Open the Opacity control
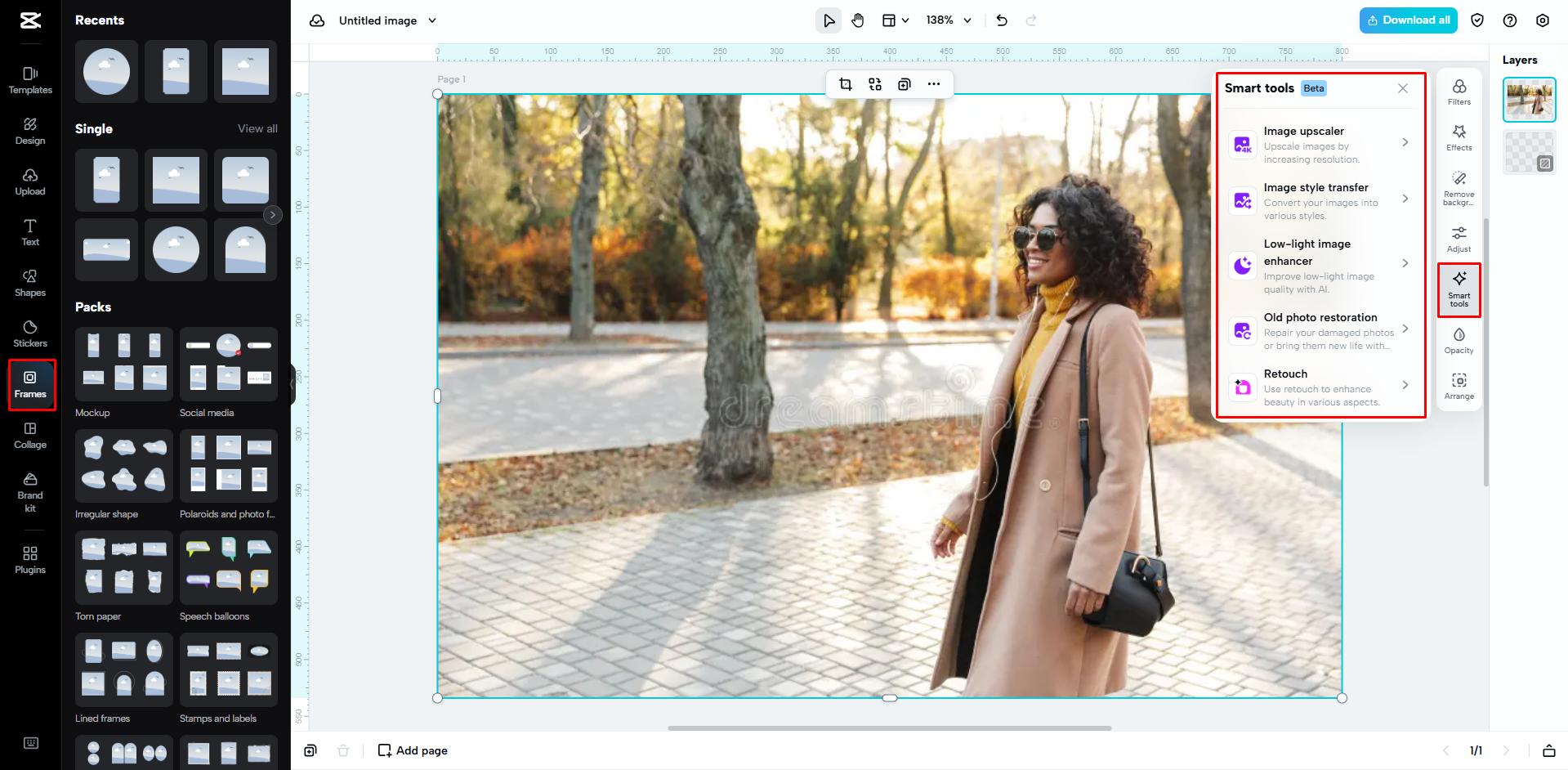Image resolution: width=1568 pixels, height=770 pixels. coord(1459,340)
